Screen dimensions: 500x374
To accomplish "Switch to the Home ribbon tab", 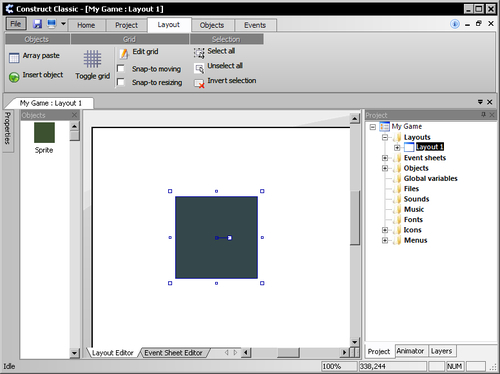I will coord(86,25).
